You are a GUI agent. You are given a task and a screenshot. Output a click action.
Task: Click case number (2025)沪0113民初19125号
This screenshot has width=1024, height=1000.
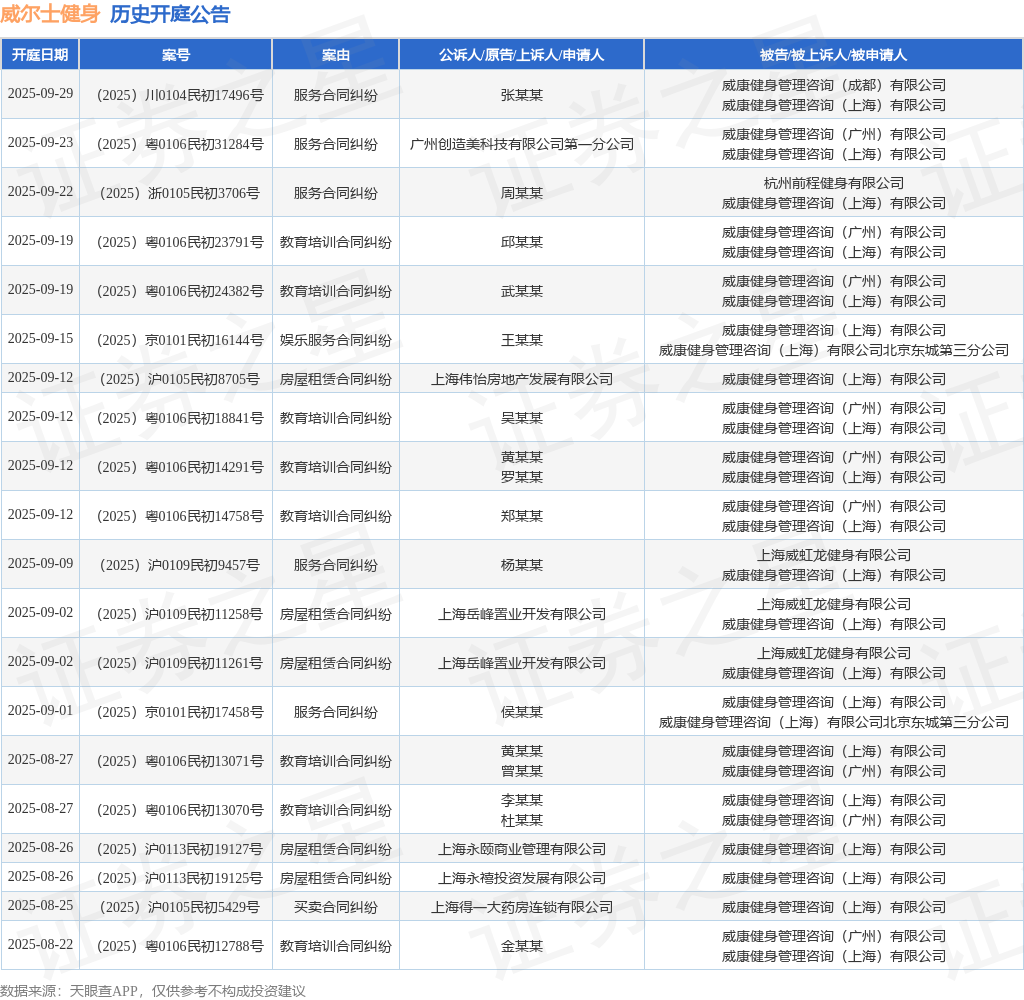[180, 879]
